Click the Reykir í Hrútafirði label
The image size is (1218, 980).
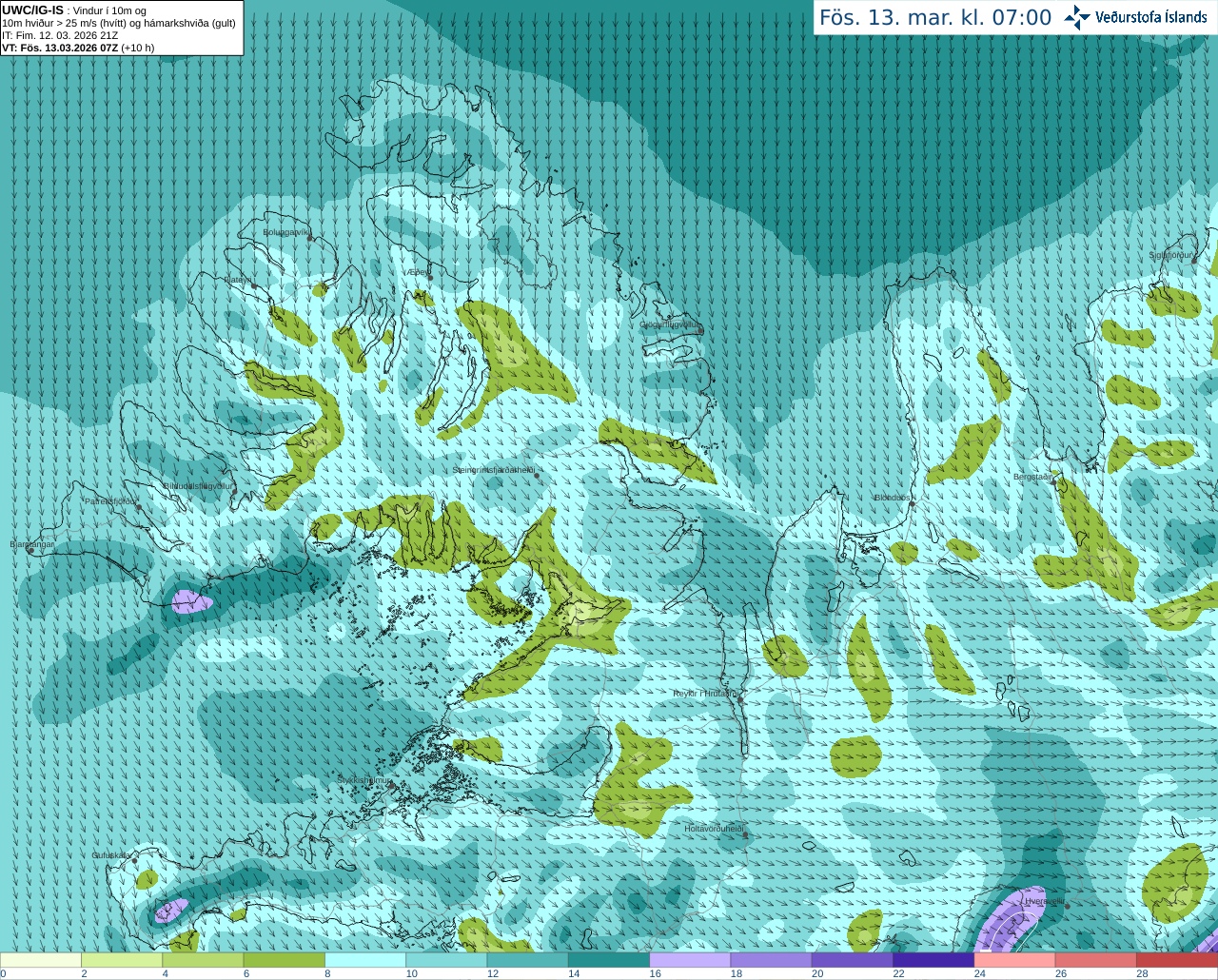pos(706,694)
